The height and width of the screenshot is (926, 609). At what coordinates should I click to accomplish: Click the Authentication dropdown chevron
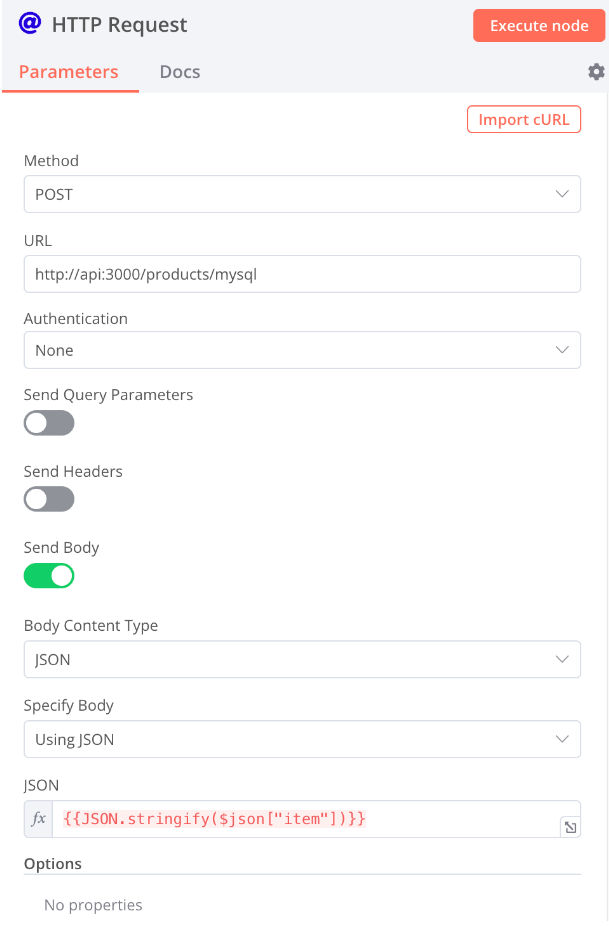[562, 350]
